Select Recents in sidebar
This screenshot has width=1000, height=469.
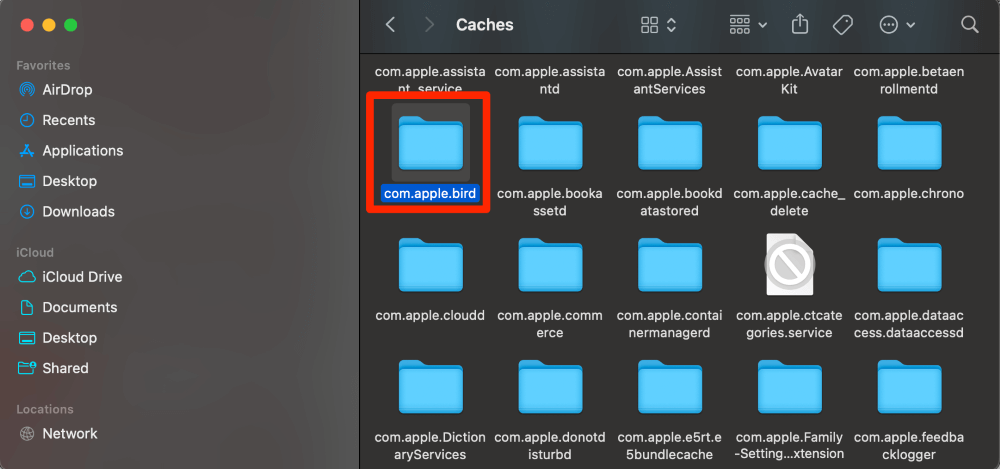click(68, 121)
